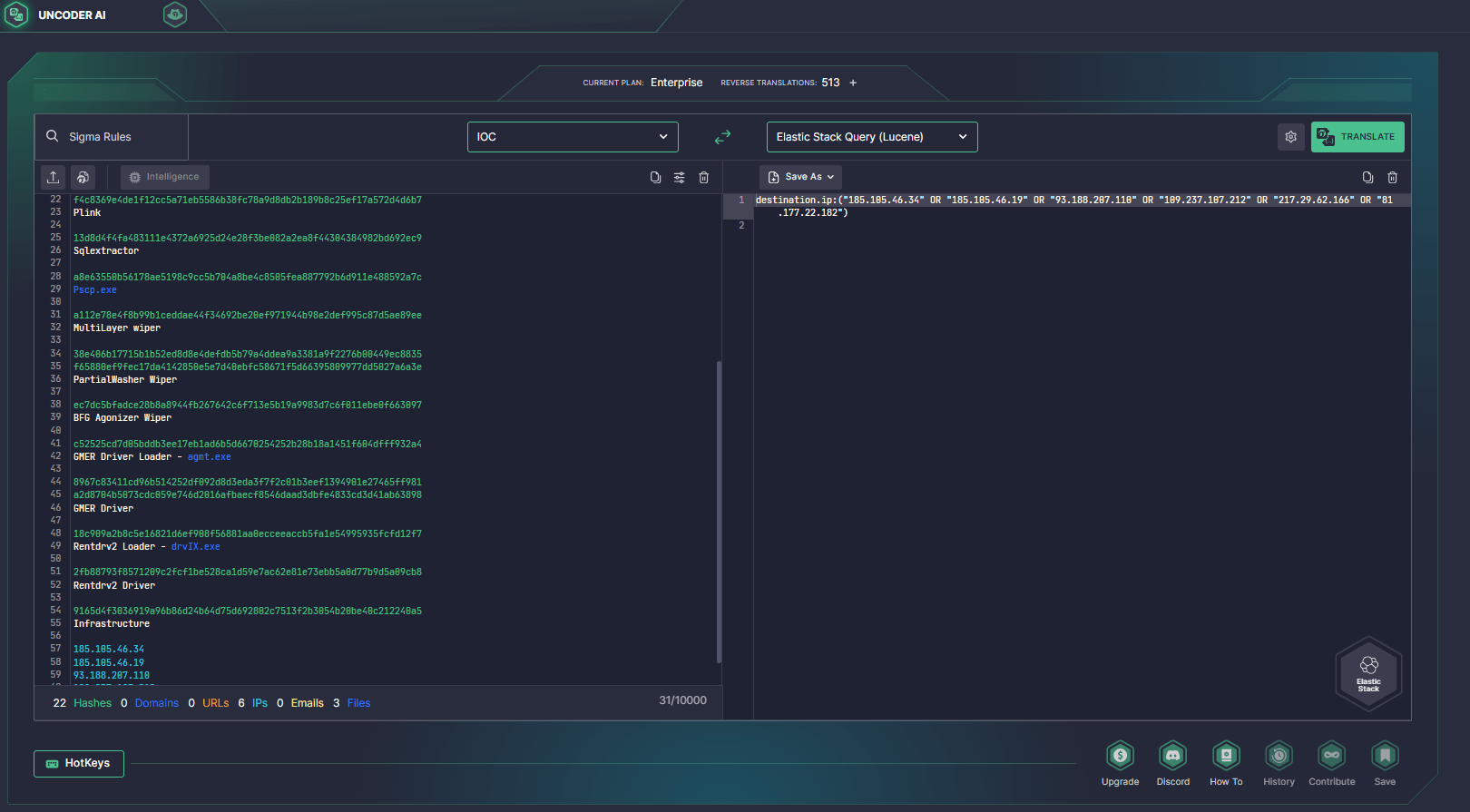Click the swap translation direction arrows
The image size is (1470, 812).
(x=722, y=137)
